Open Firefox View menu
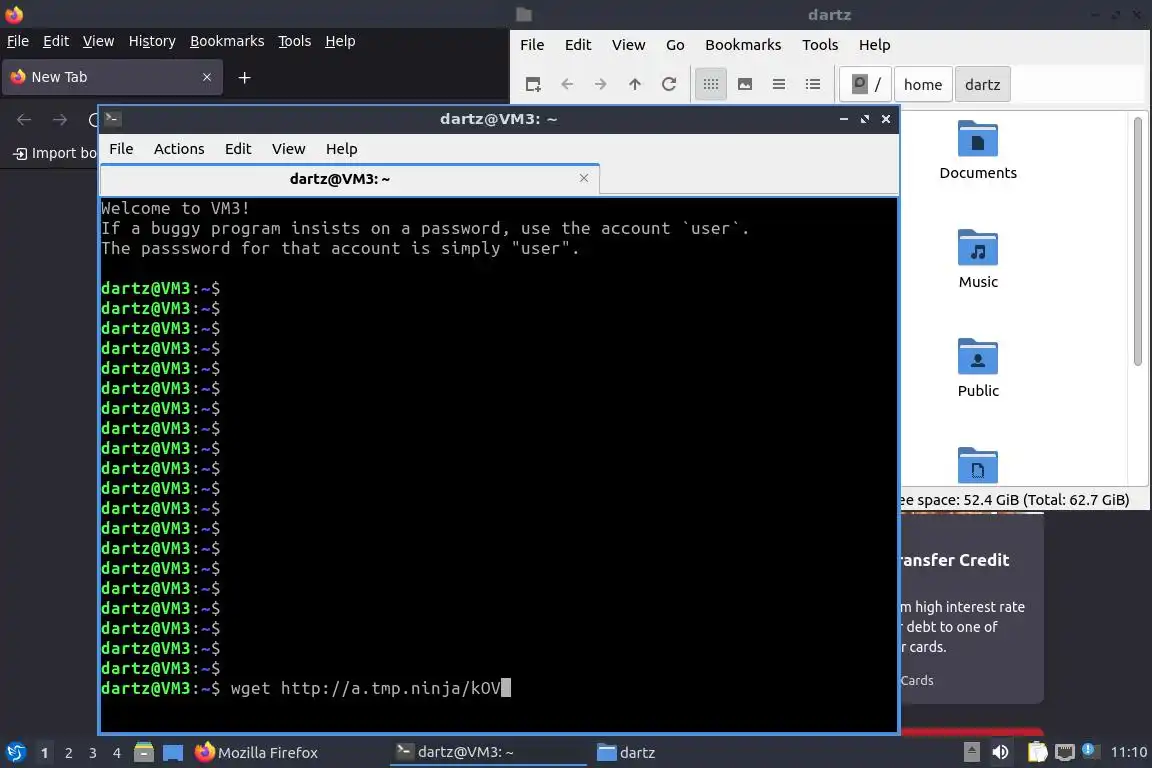 tap(98, 41)
